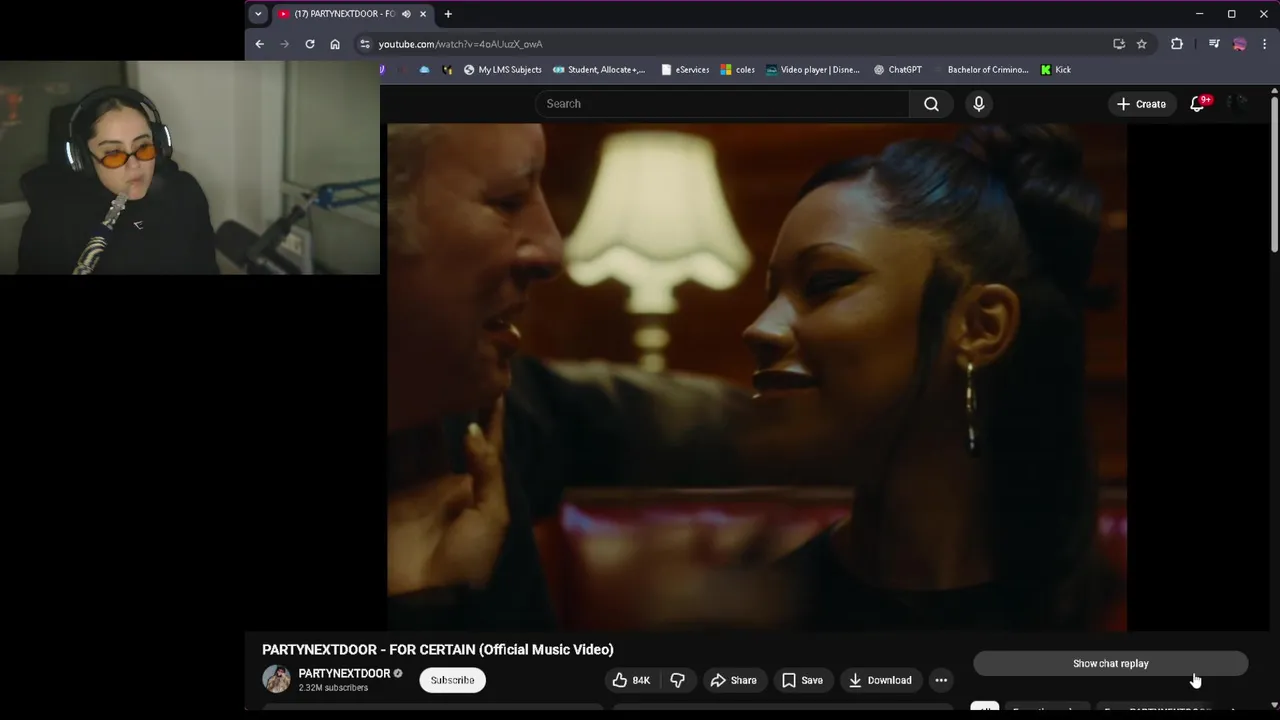Share the video
The height and width of the screenshot is (720, 1280).
(x=733, y=680)
